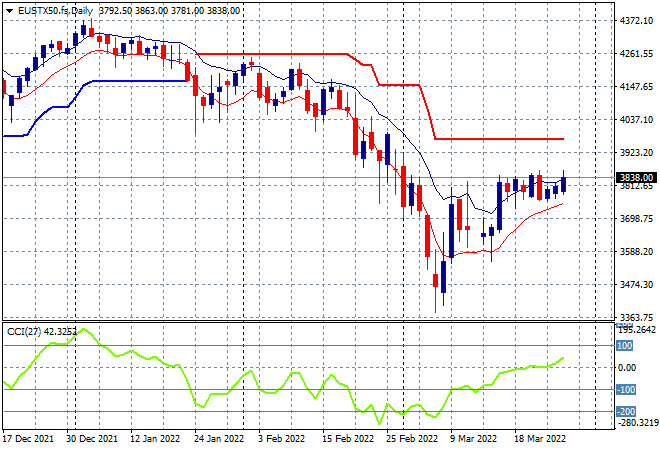Image resolution: width=660 pixels, height=450 pixels.
Task: Select the date label 3 Feb 2022
Action: (x=281, y=439)
